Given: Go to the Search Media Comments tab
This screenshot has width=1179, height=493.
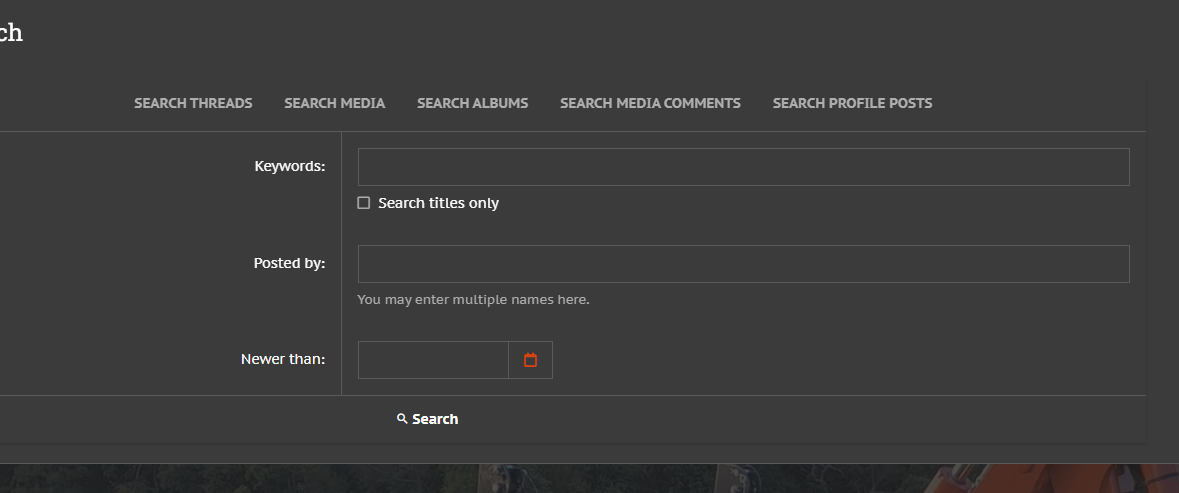Looking at the screenshot, I should click(x=650, y=103).
